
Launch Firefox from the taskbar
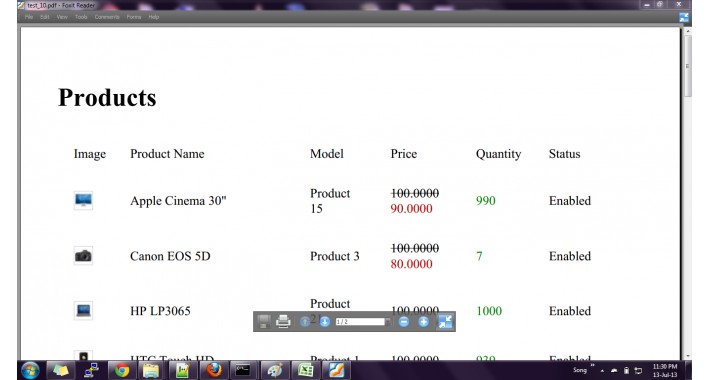tap(214, 370)
